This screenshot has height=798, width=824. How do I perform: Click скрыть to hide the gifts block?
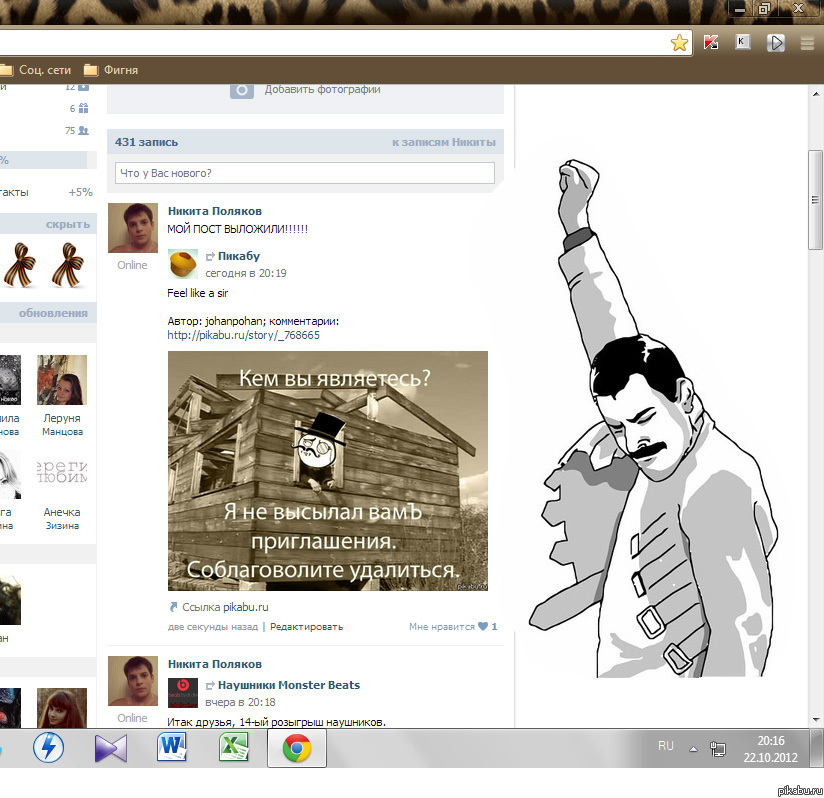coord(67,224)
